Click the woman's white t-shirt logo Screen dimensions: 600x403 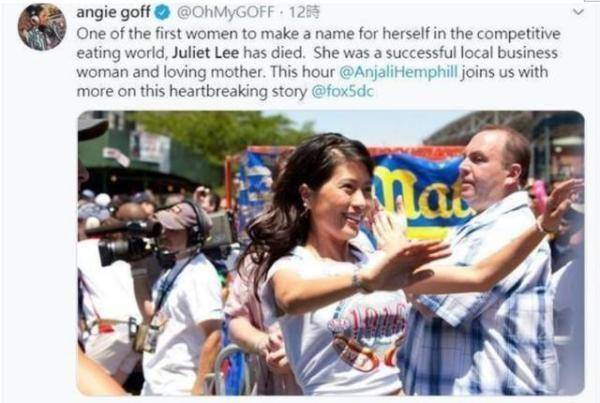pos(367,337)
